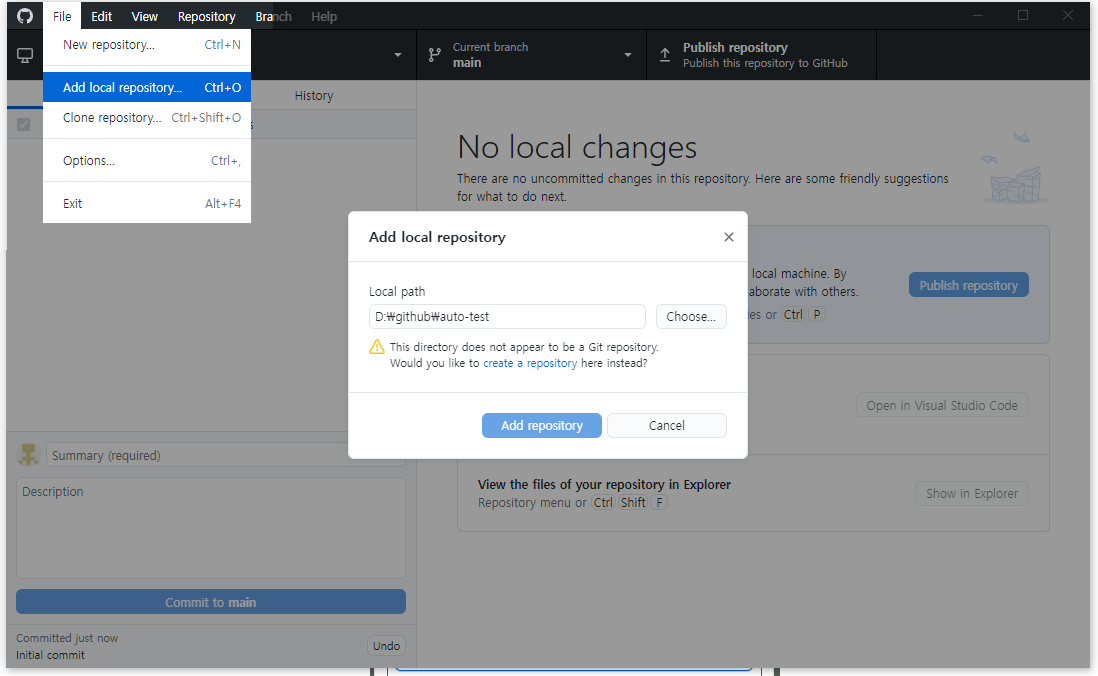Image resolution: width=1098 pixels, height=676 pixels.
Task: Follow the create a repository link
Action: 530,363
